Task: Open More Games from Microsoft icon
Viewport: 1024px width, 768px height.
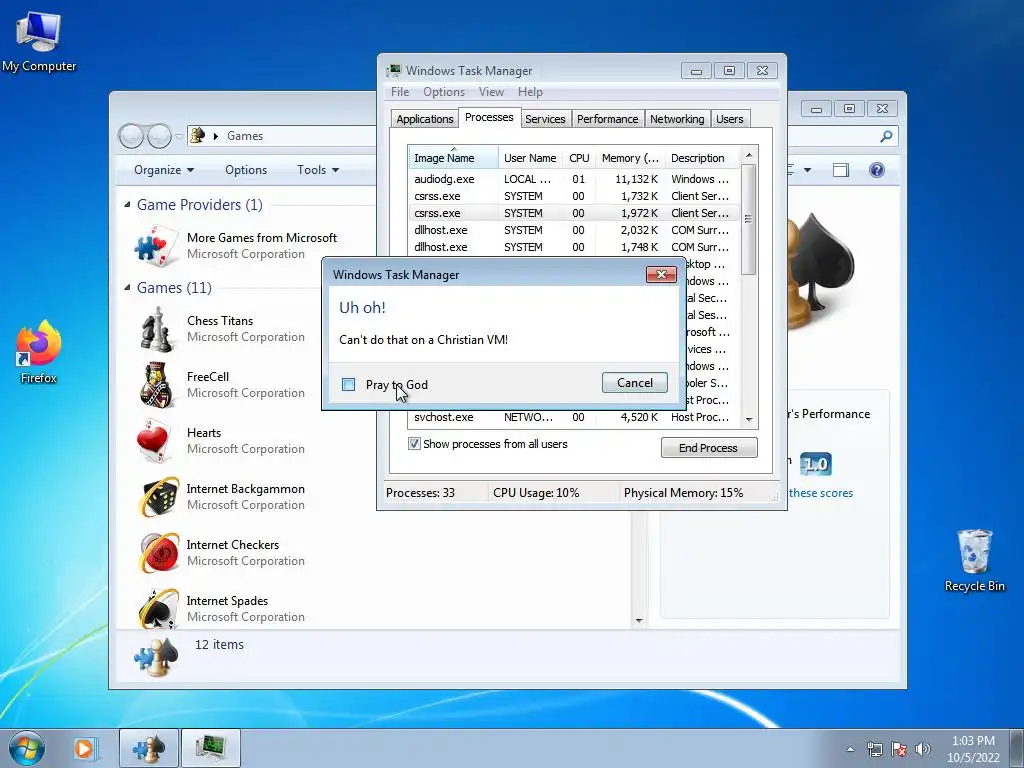Action: click(x=156, y=246)
